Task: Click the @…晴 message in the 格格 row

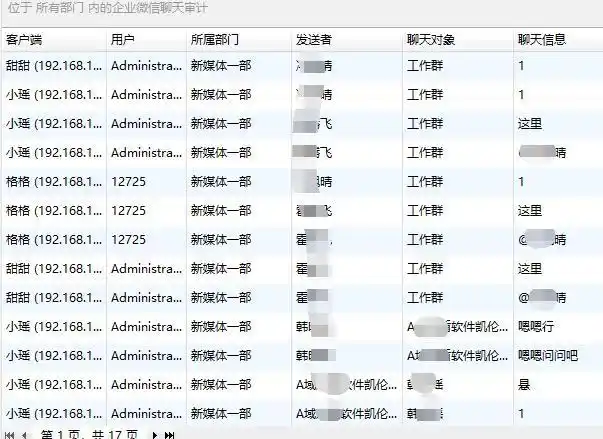Action: pyautogui.click(x=542, y=240)
